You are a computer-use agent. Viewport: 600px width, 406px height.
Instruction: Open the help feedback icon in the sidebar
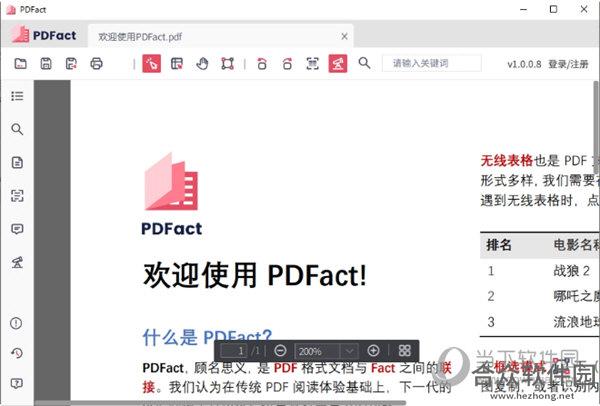(x=17, y=383)
